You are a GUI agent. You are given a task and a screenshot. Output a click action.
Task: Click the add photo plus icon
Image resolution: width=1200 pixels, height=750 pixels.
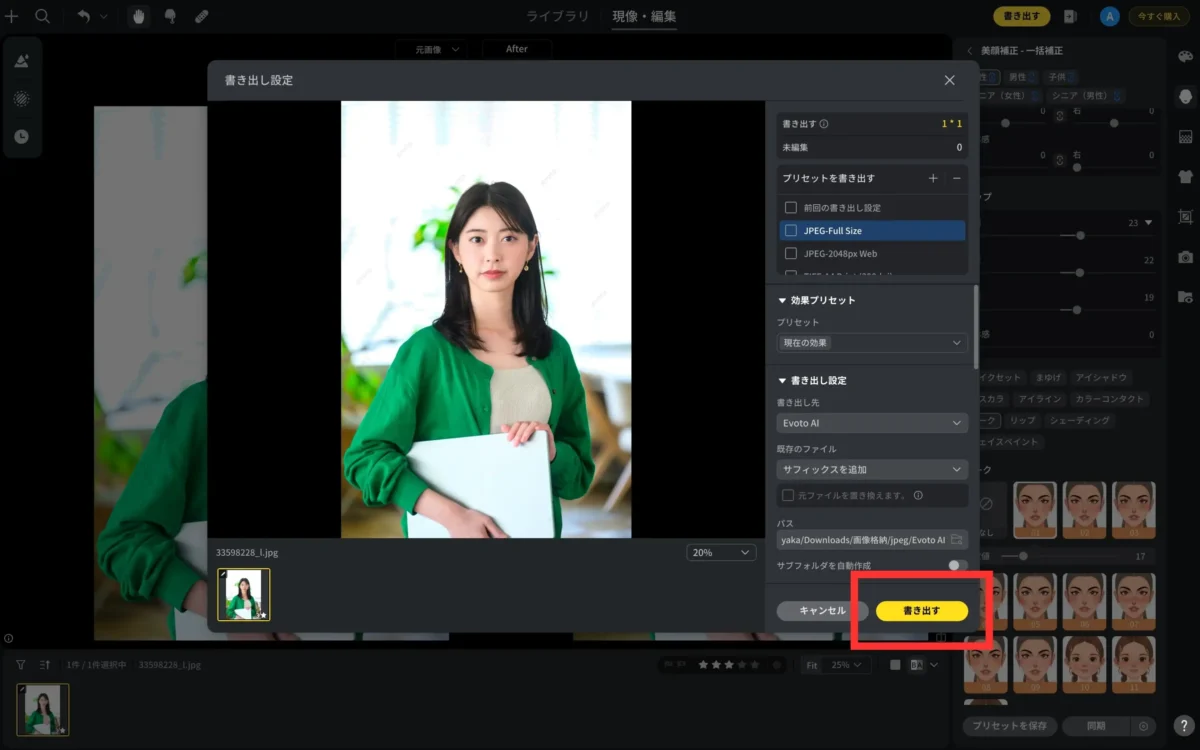[x=12, y=16]
